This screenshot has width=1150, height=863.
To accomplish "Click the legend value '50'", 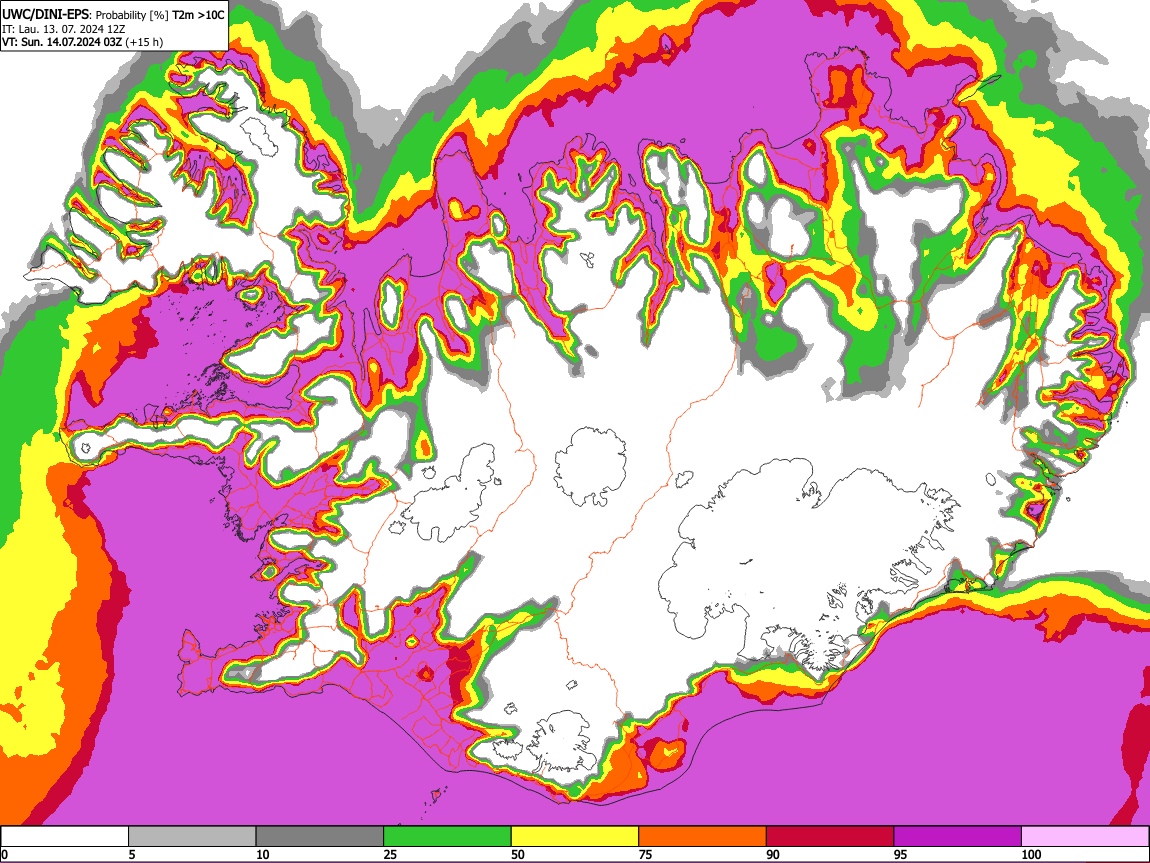I will pos(518,854).
